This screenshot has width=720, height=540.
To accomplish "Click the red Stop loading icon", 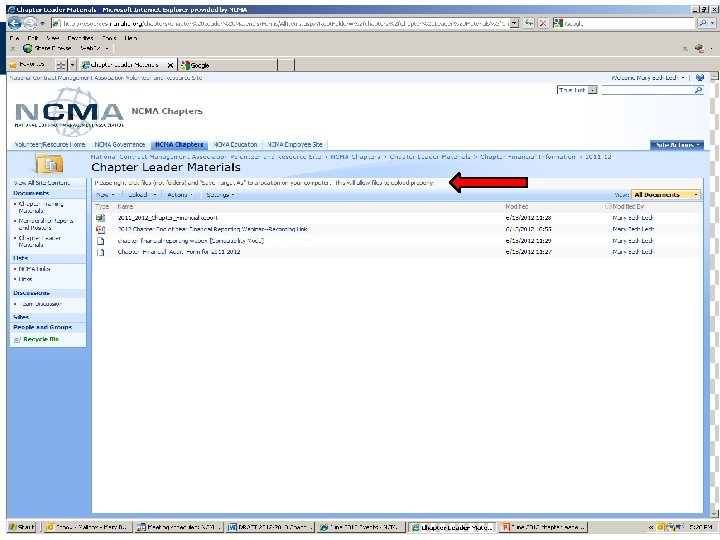I will pyautogui.click(x=543, y=23).
